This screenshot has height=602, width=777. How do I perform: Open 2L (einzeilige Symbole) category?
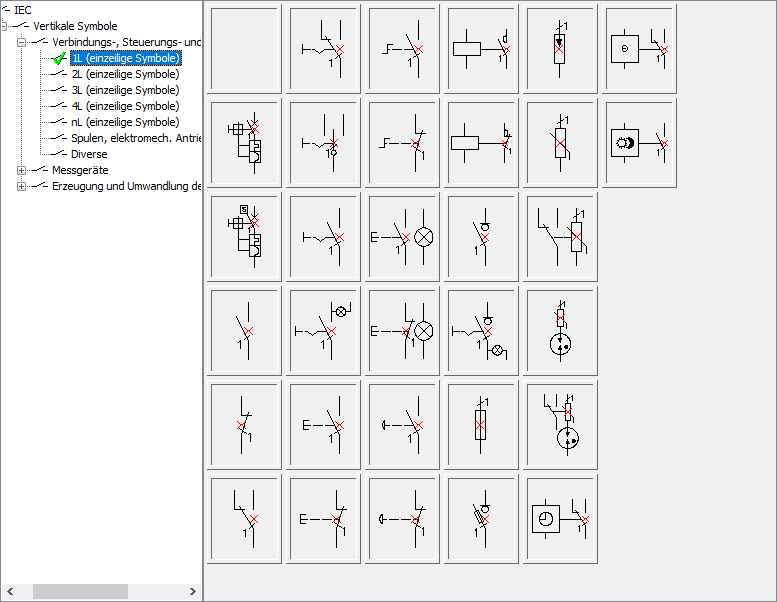click(125, 74)
